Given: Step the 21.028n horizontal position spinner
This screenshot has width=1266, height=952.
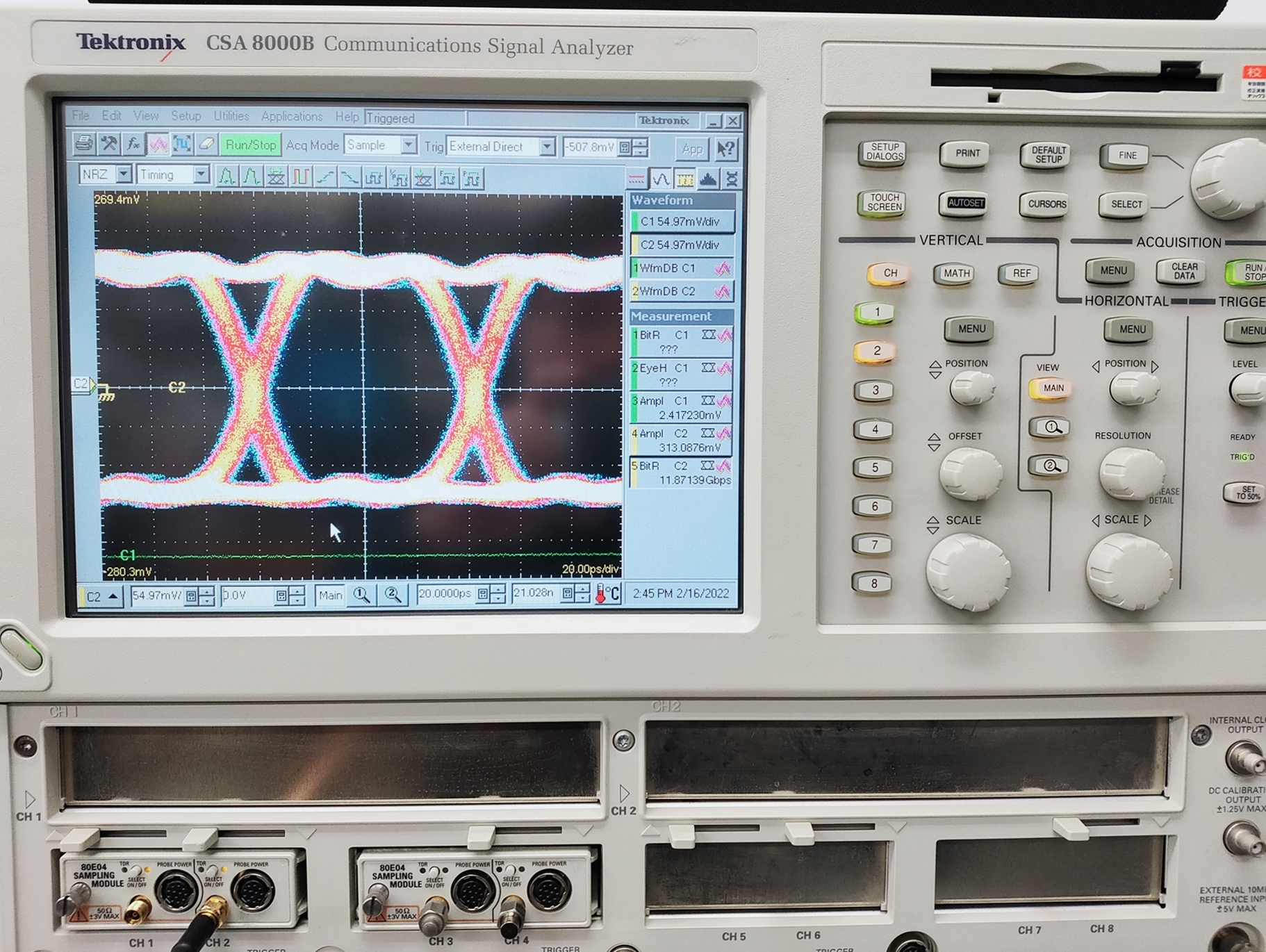Looking at the screenshot, I should point(583,594).
